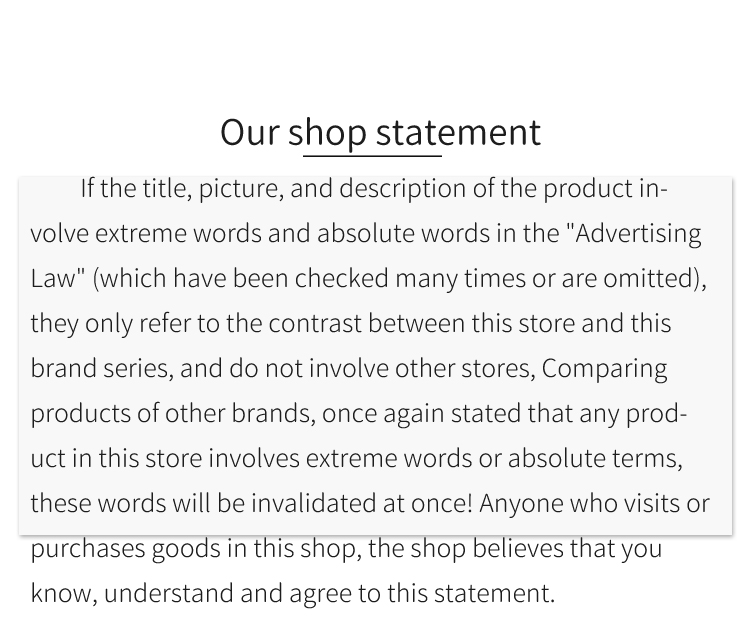Click the words "this statement." at the end
Viewport: 747px width, 623px height.
tap(471, 593)
